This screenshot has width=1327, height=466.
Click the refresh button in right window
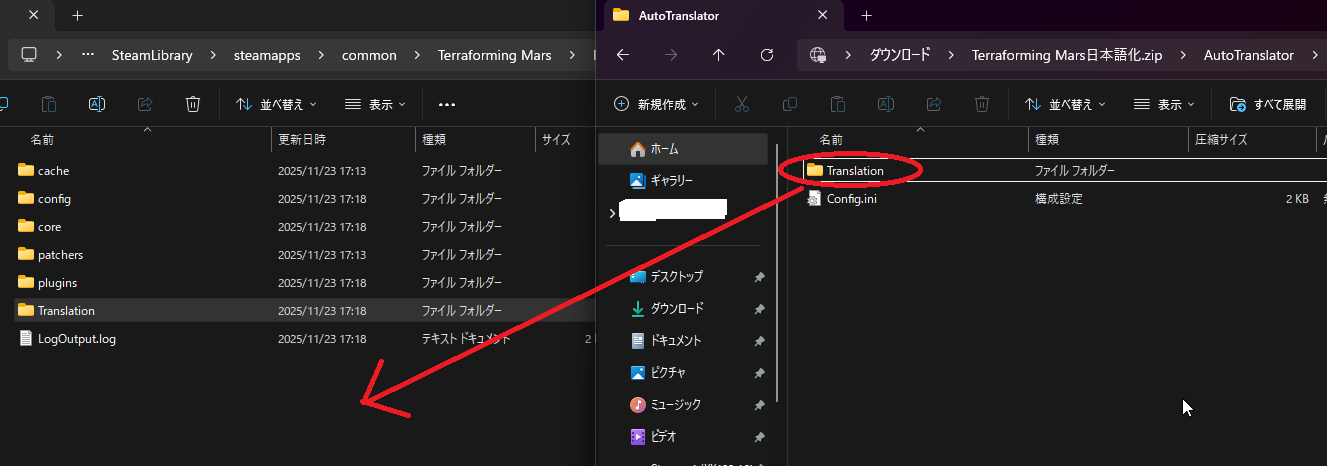(767, 55)
